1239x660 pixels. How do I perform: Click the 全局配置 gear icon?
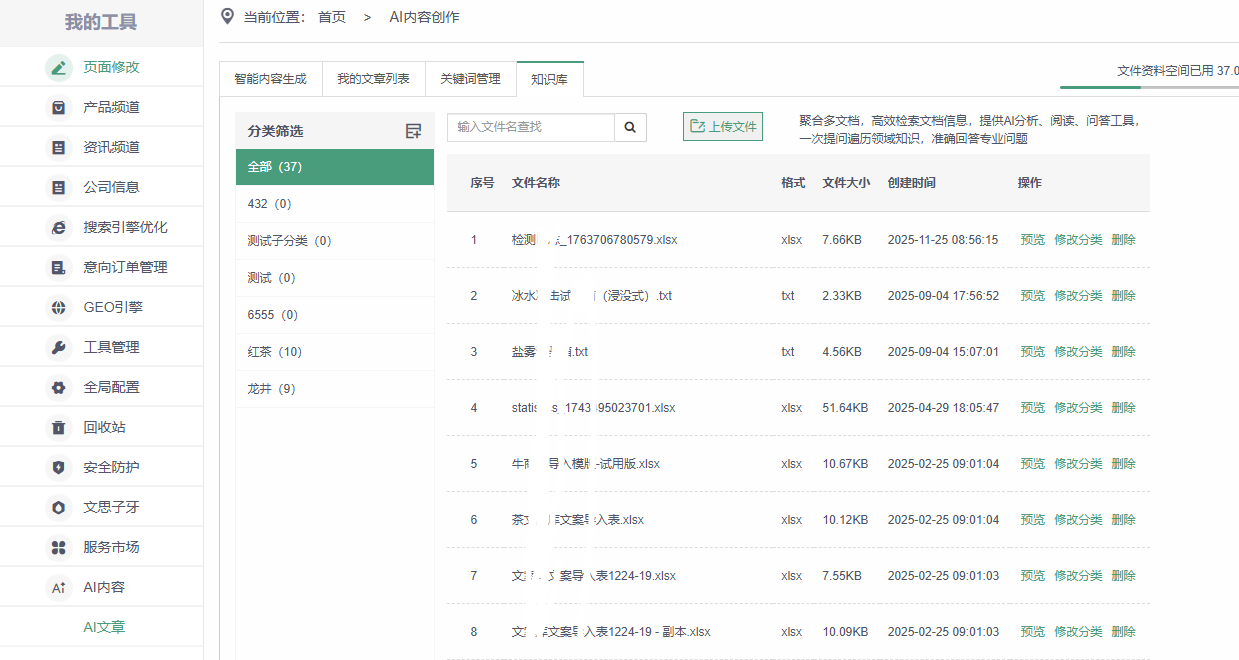click(x=59, y=387)
